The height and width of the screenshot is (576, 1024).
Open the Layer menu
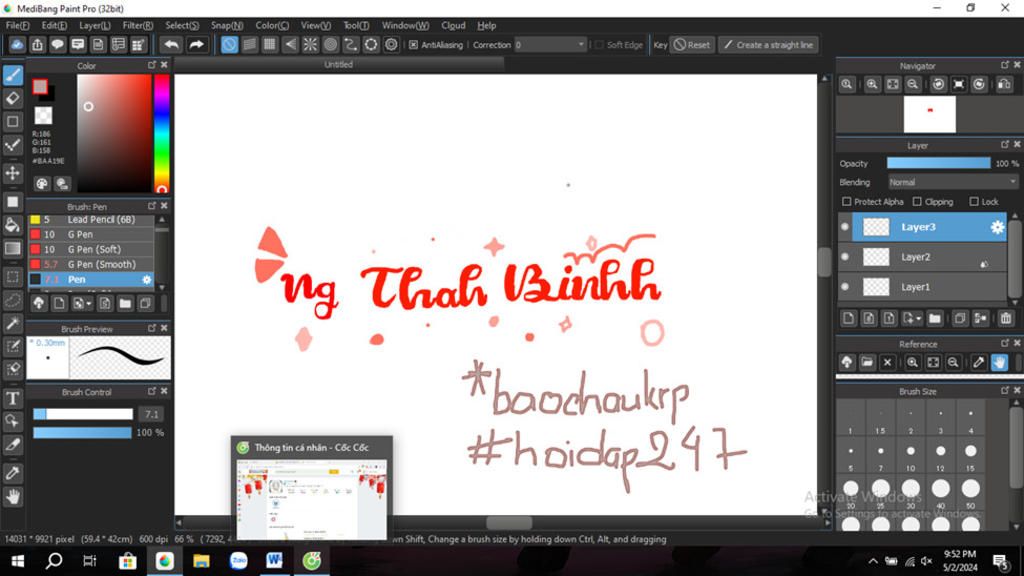click(95, 25)
